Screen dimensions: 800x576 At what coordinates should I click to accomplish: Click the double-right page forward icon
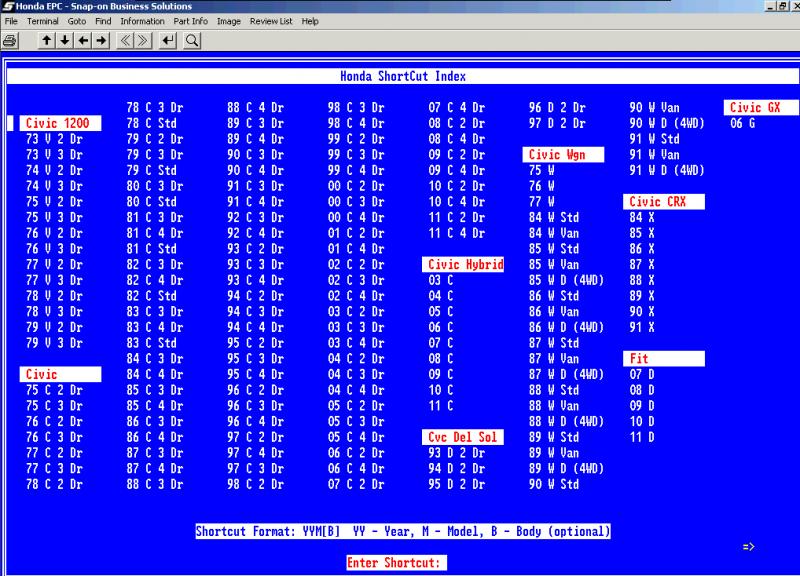coord(143,40)
